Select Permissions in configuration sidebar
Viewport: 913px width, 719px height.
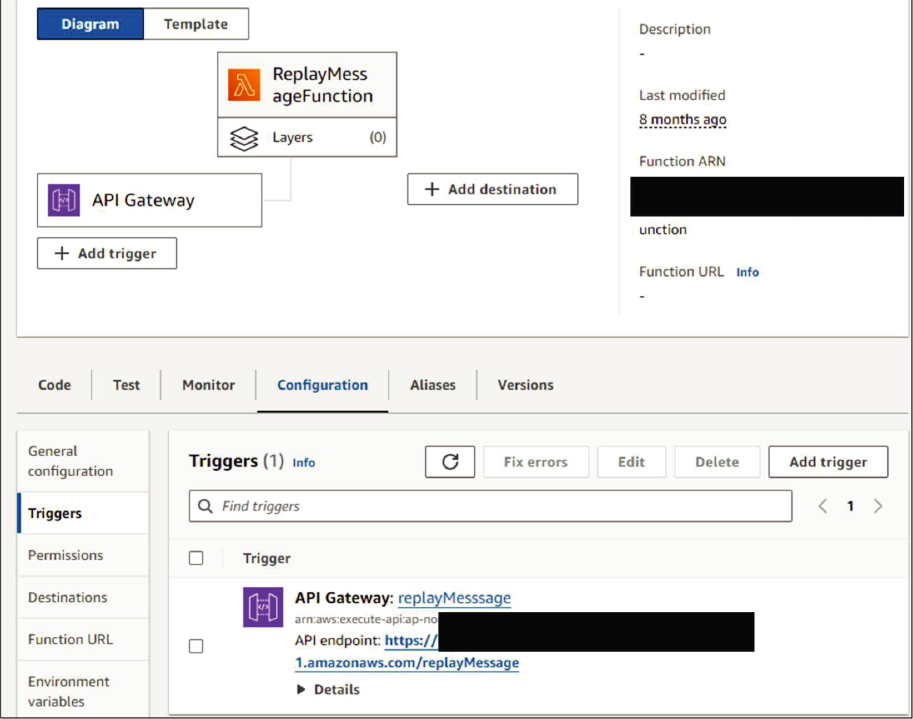click(65, 555)
